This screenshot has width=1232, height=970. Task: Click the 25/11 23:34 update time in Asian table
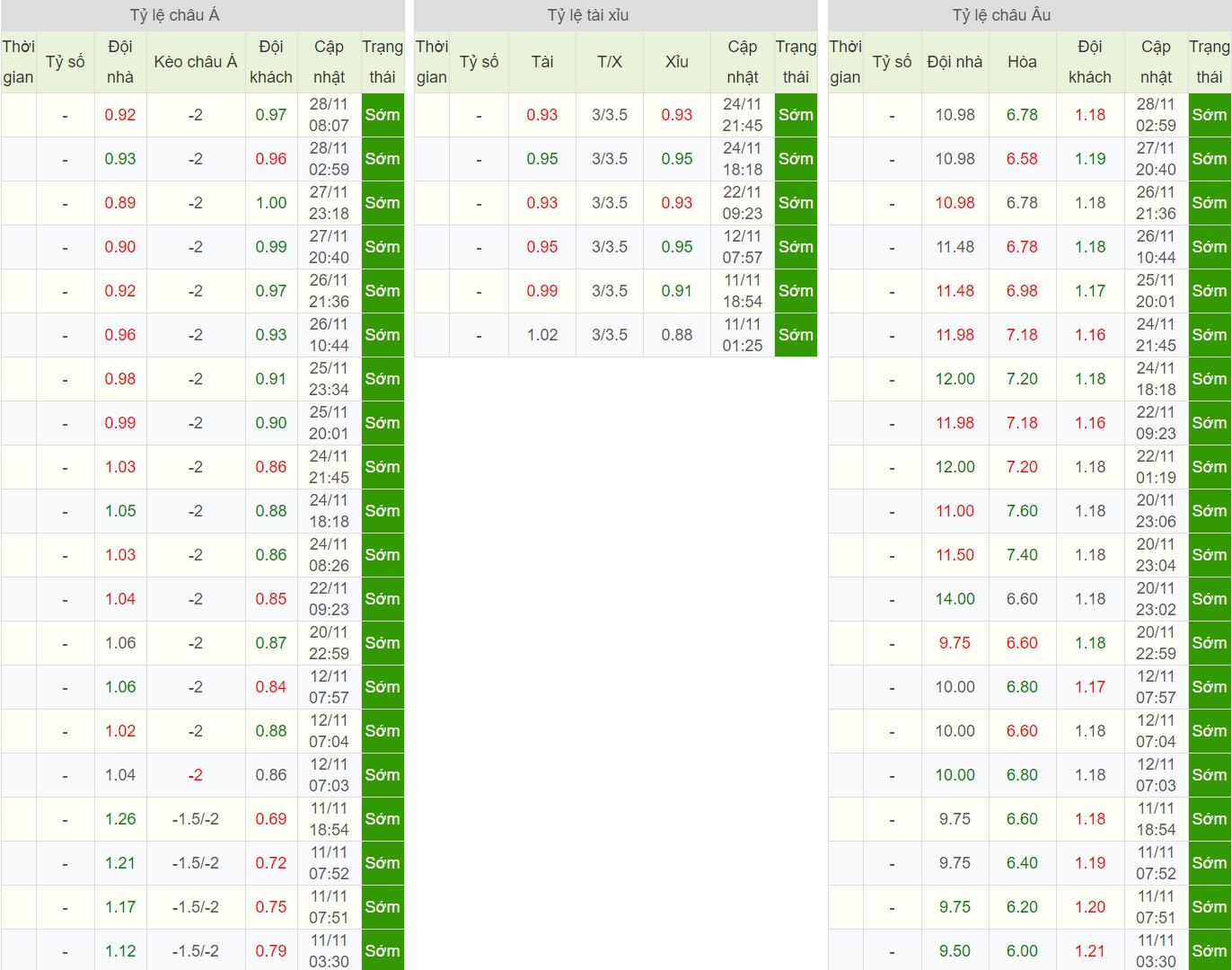coord(329,379)
